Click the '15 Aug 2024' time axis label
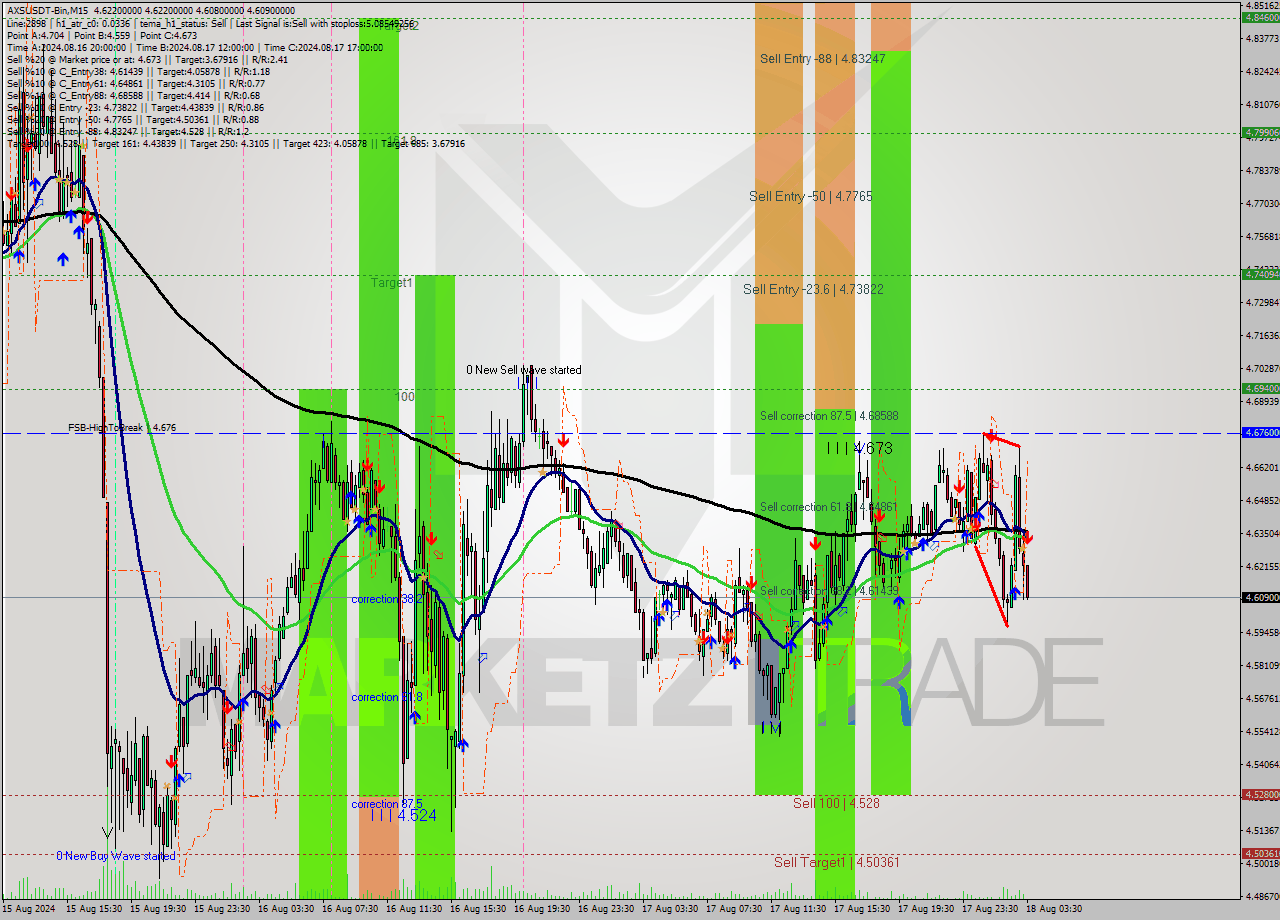This screenshot has height=920, width=1280. point(29,909)
